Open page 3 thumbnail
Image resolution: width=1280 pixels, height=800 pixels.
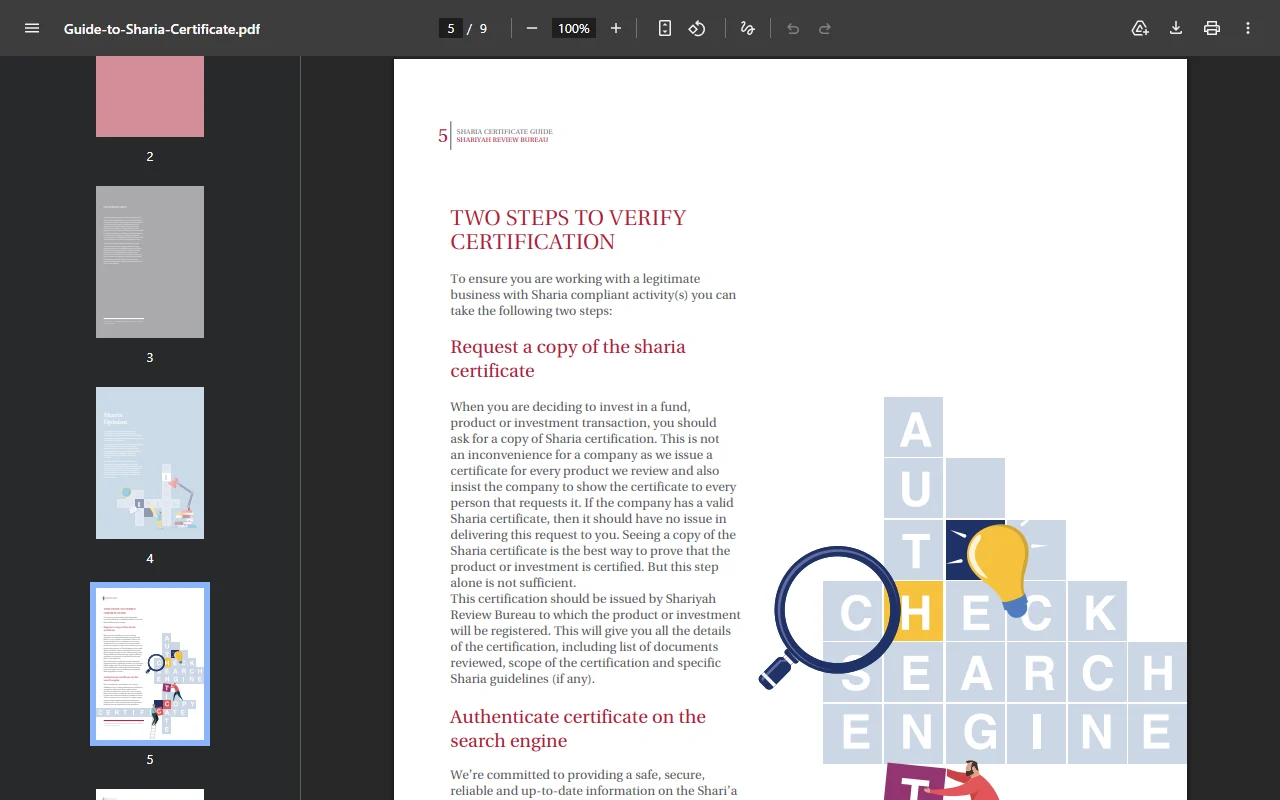(150, 262)
